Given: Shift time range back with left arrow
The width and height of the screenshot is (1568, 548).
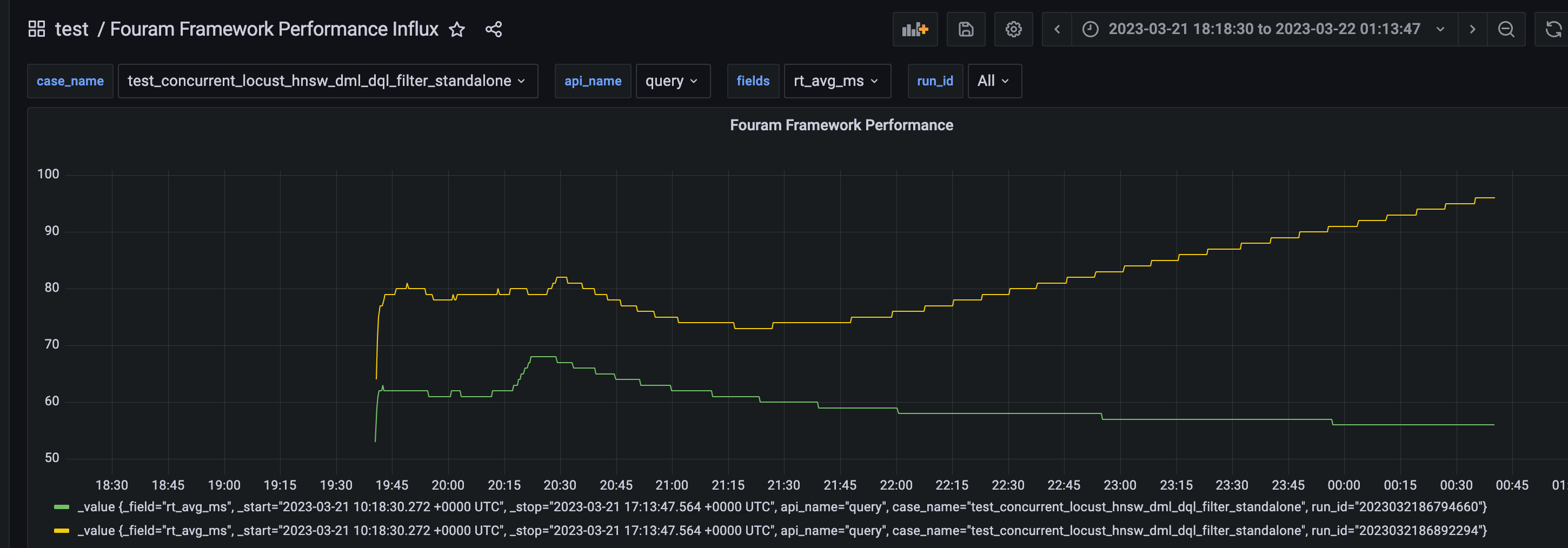Looking at the screenshot, I should (x=1057, y=29).
